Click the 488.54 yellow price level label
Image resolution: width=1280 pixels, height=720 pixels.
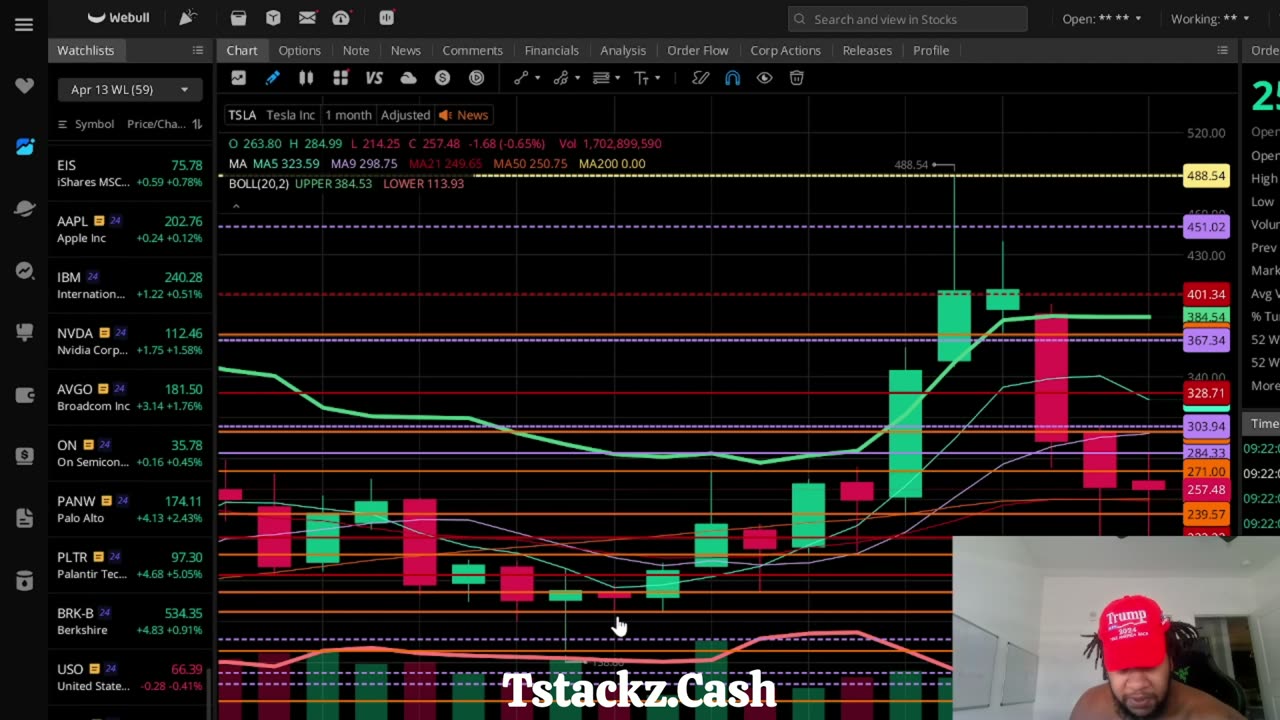pyautogui.click(x=1205, y=176)
